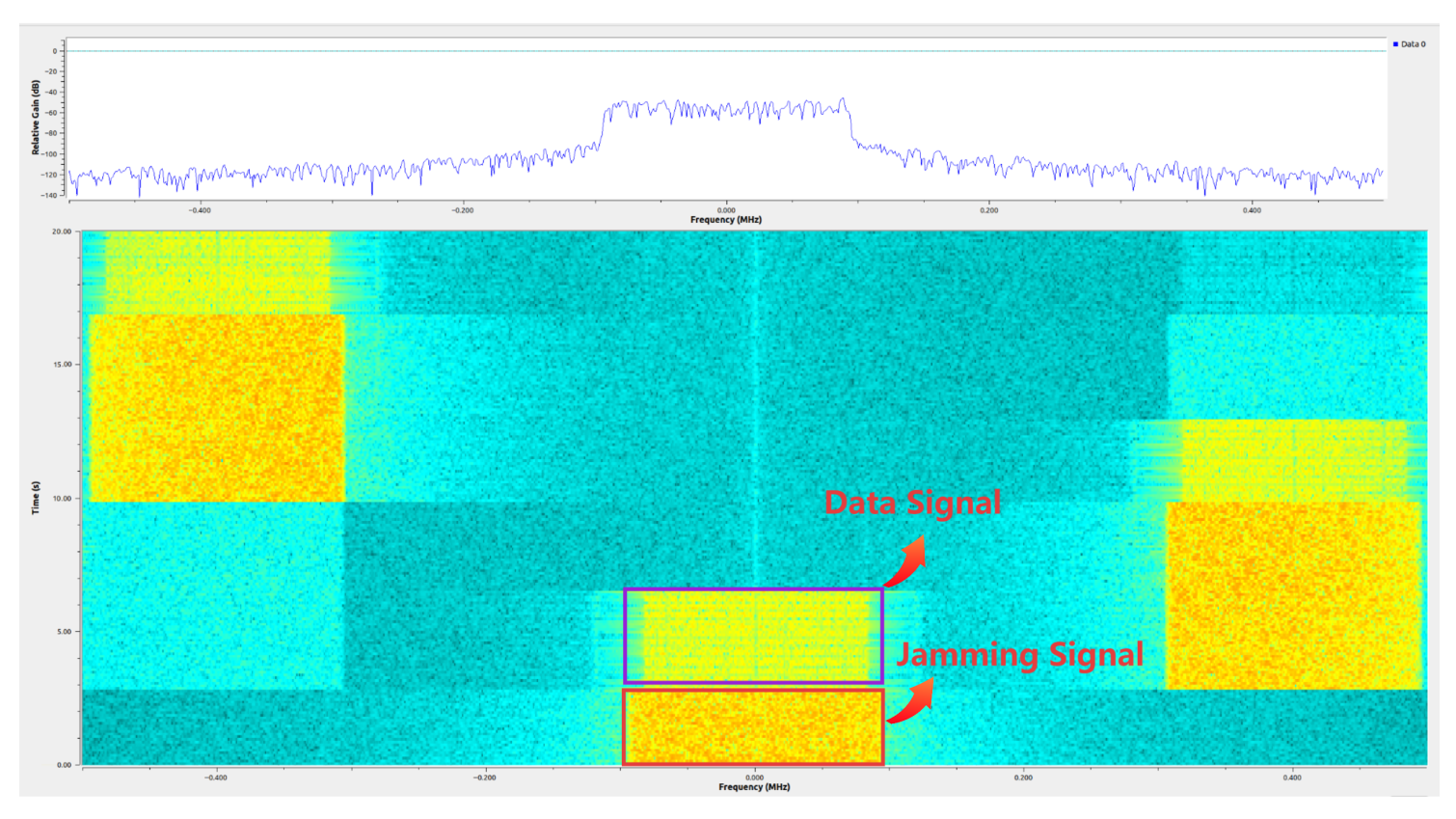Click the waterfall's Frequency (MHz) axis title
The image size is (1456, 819).
pyautogui.click(x=753, y=787)
